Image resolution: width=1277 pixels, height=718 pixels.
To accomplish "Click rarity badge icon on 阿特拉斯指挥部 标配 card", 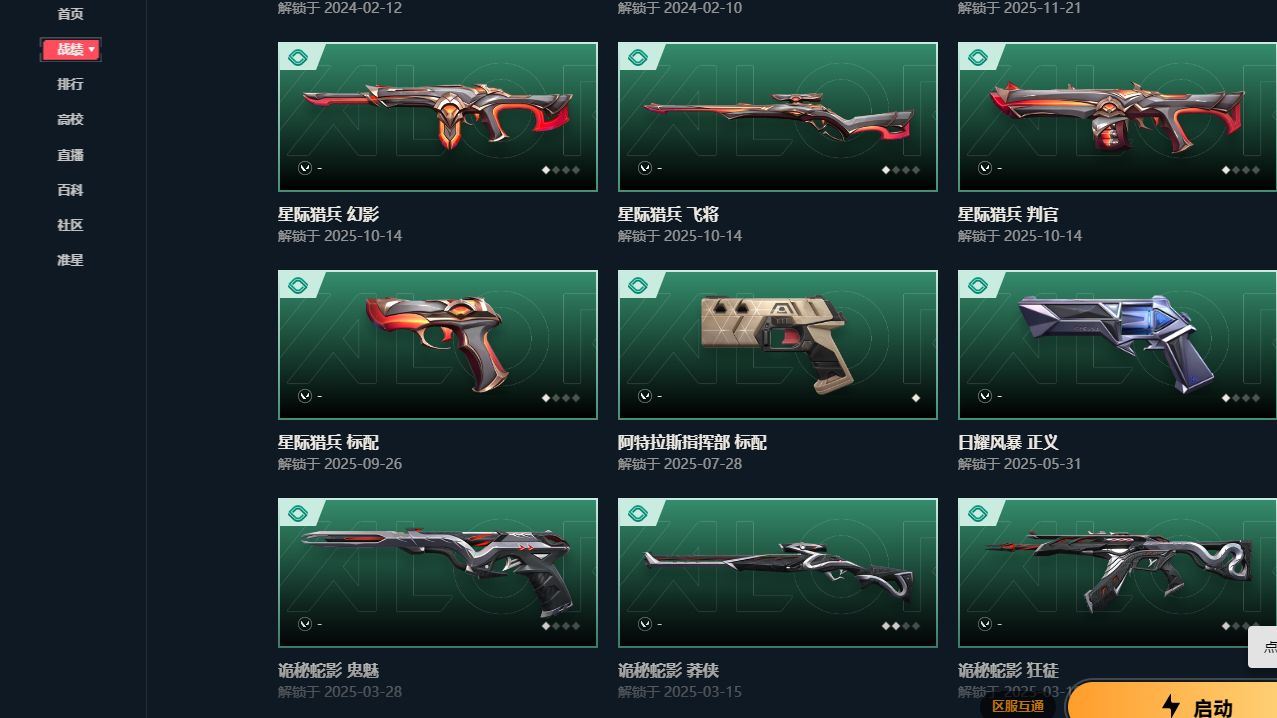I will pos(637,286).
